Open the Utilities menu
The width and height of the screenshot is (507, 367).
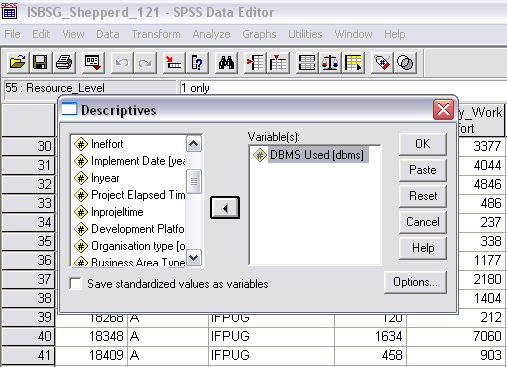(x=305, y=34)
